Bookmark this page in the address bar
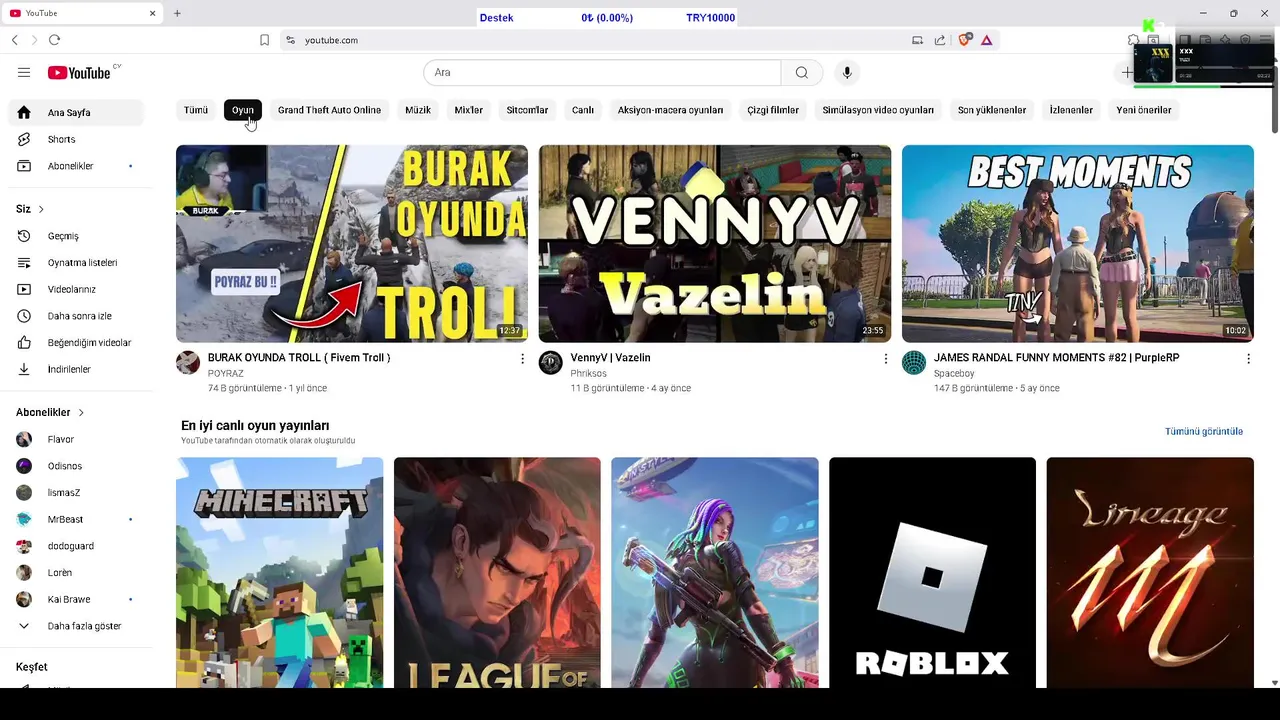This screenshot has height=720, width=1280. point(264,40)
